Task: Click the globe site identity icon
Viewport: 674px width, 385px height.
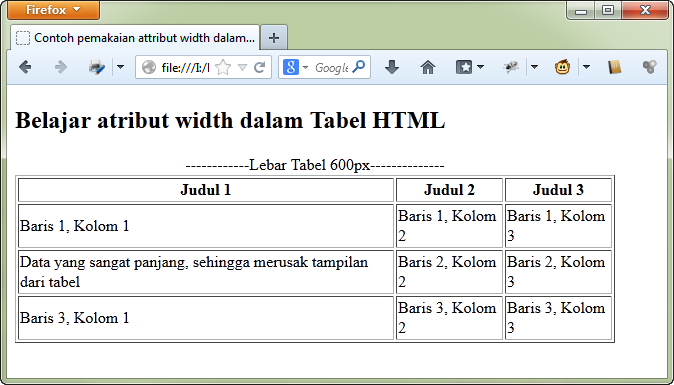Action: tap(149, 67)
